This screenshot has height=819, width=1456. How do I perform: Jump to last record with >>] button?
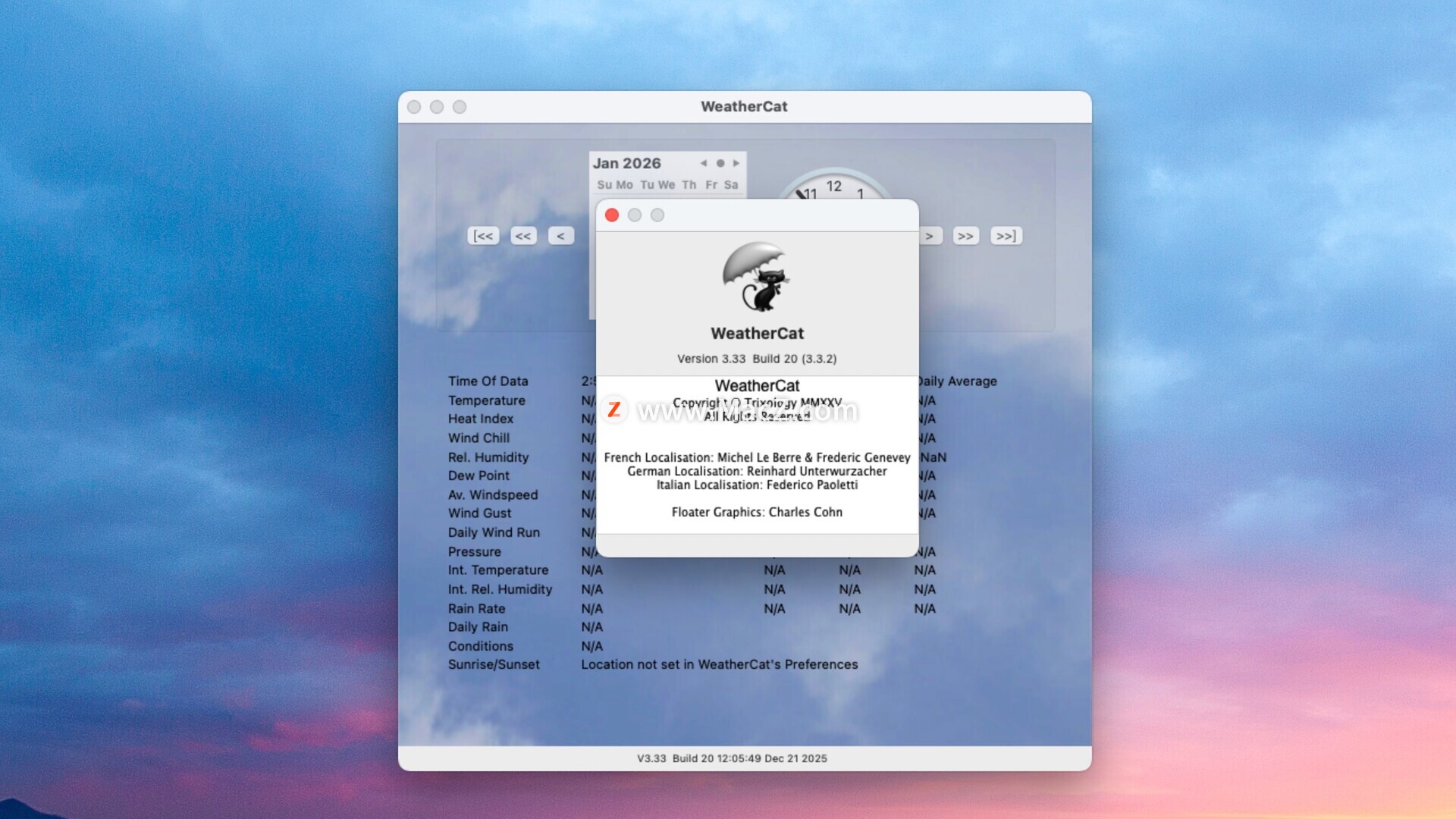[1006, 236]
